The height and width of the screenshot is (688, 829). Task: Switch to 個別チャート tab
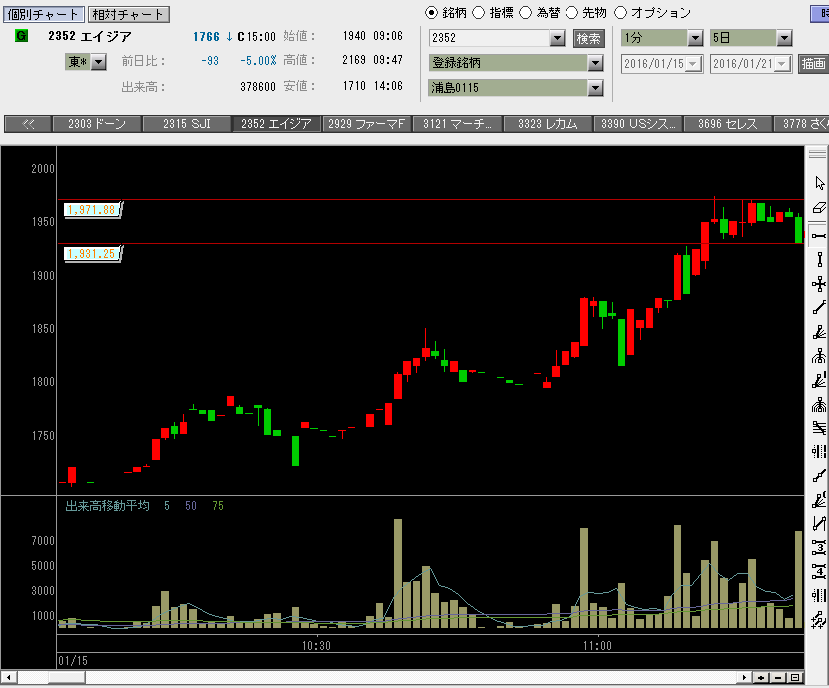pyautogui.click(x=43, y=14)
